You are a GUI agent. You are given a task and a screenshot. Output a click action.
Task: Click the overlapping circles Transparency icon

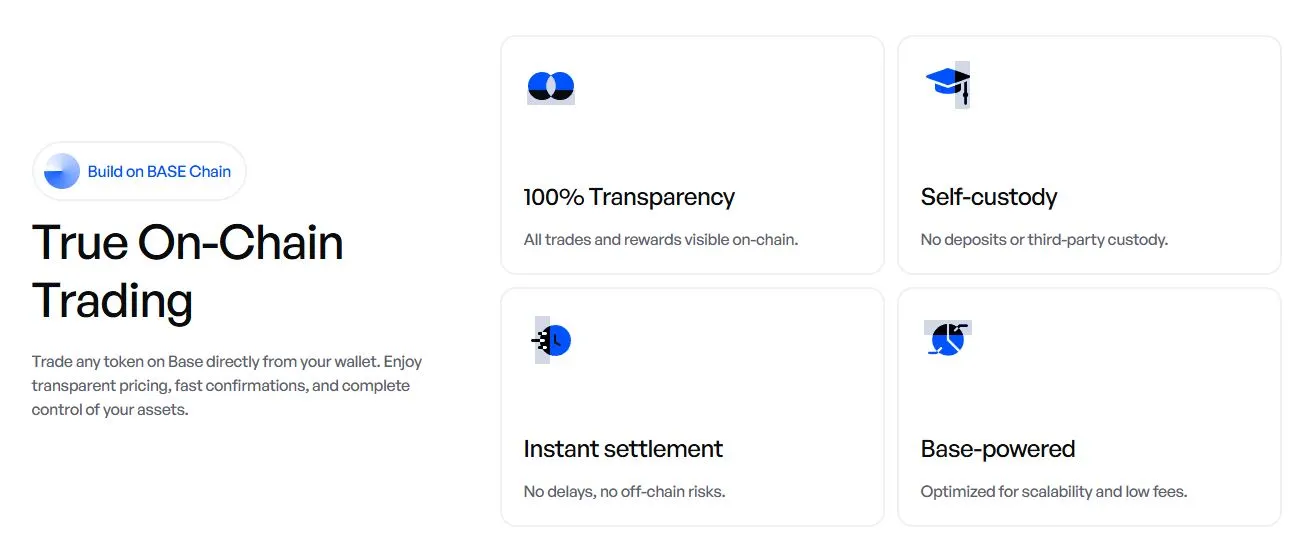550,87
